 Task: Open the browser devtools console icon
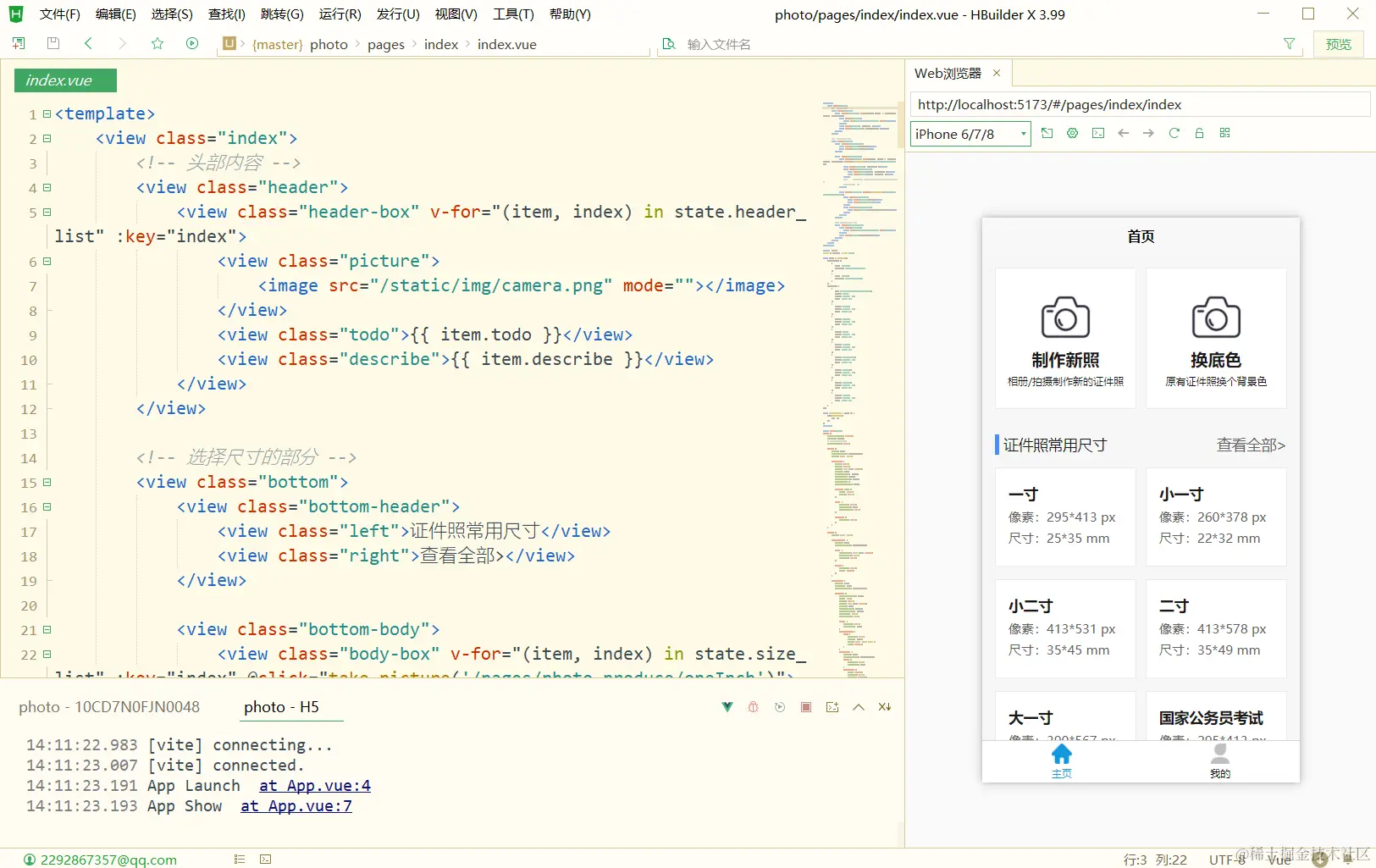click(1098, 133)
